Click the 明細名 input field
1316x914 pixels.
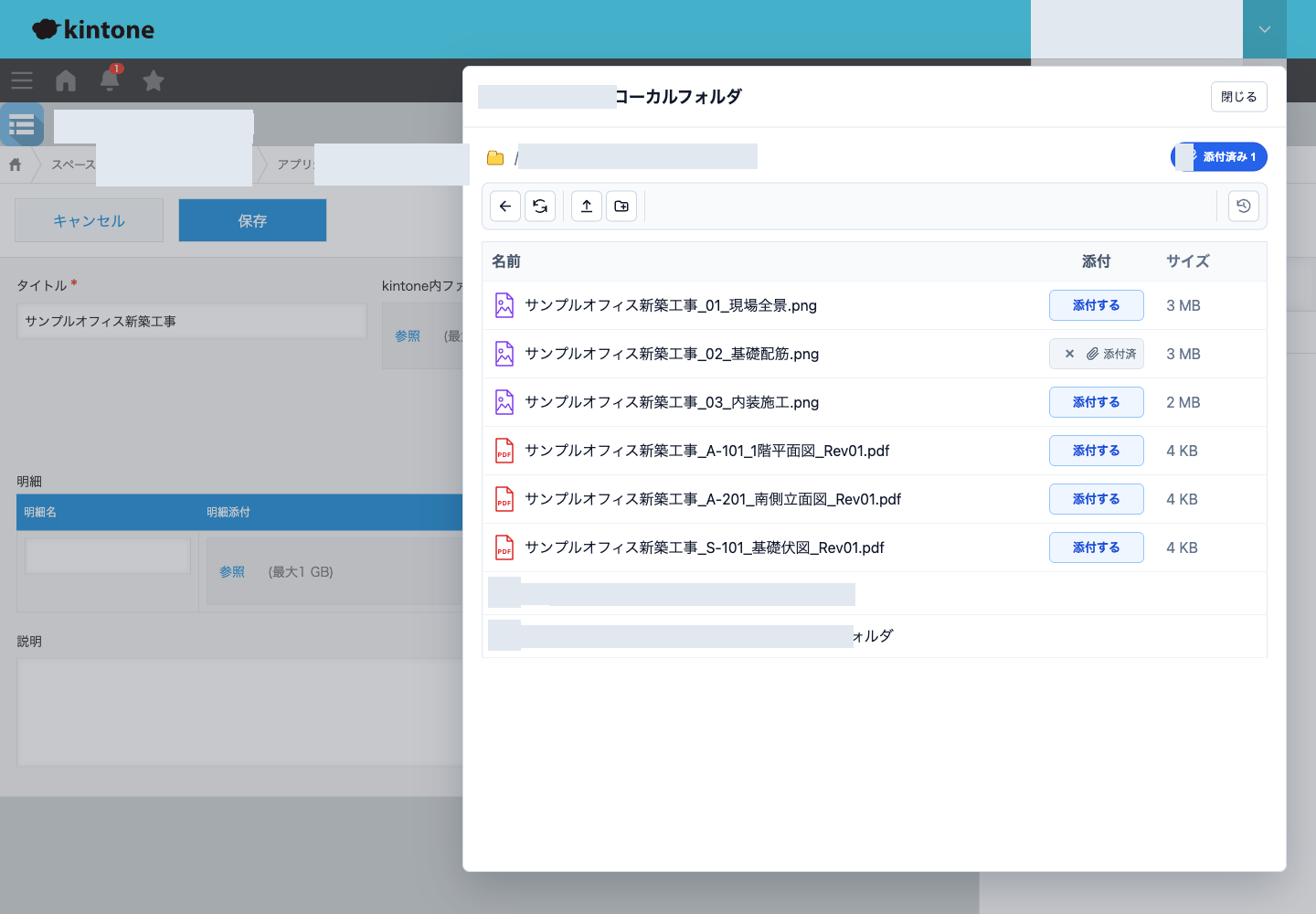coord(108,556)
